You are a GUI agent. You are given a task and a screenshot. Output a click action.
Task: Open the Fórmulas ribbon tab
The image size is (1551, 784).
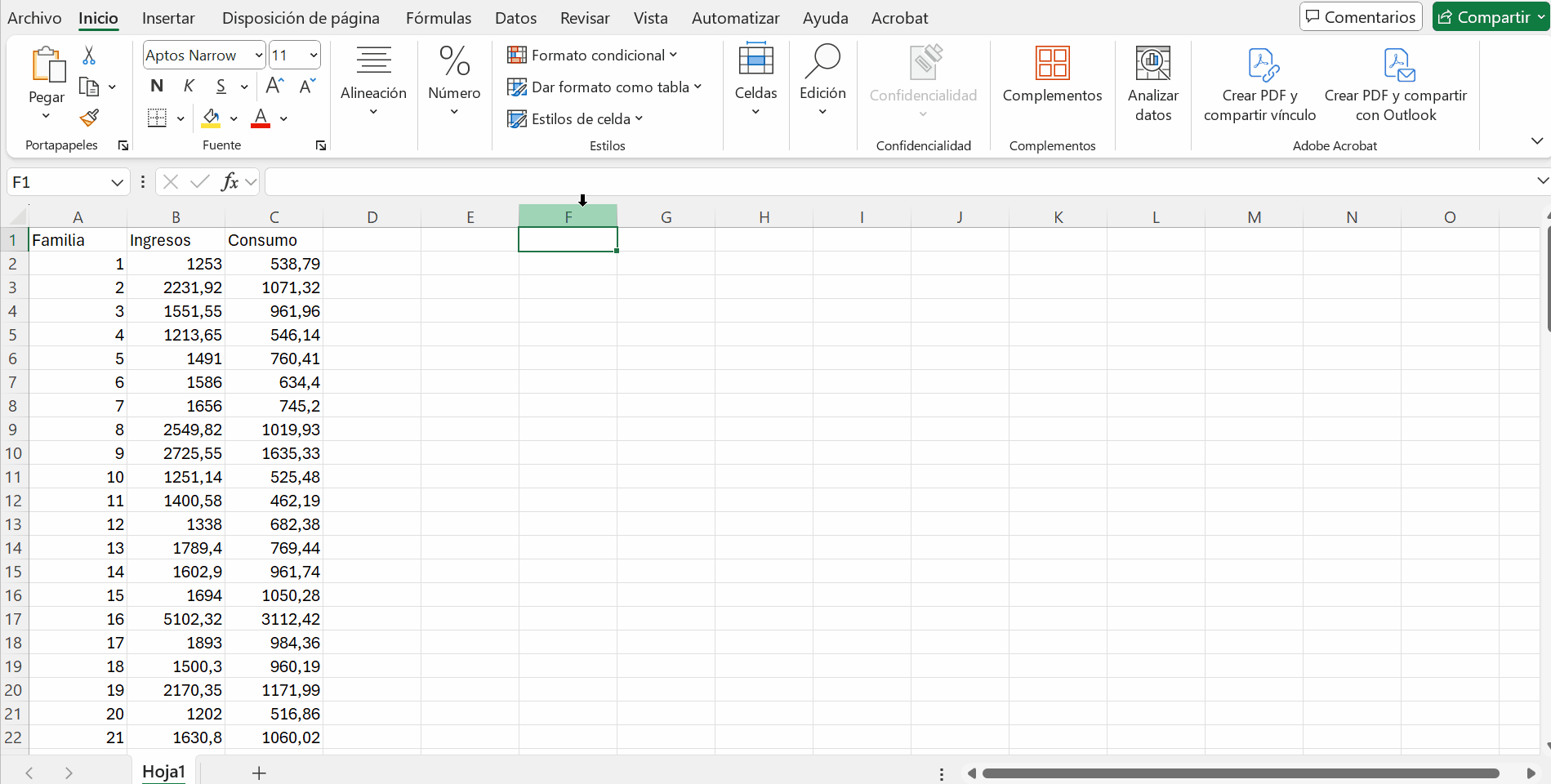439,18
